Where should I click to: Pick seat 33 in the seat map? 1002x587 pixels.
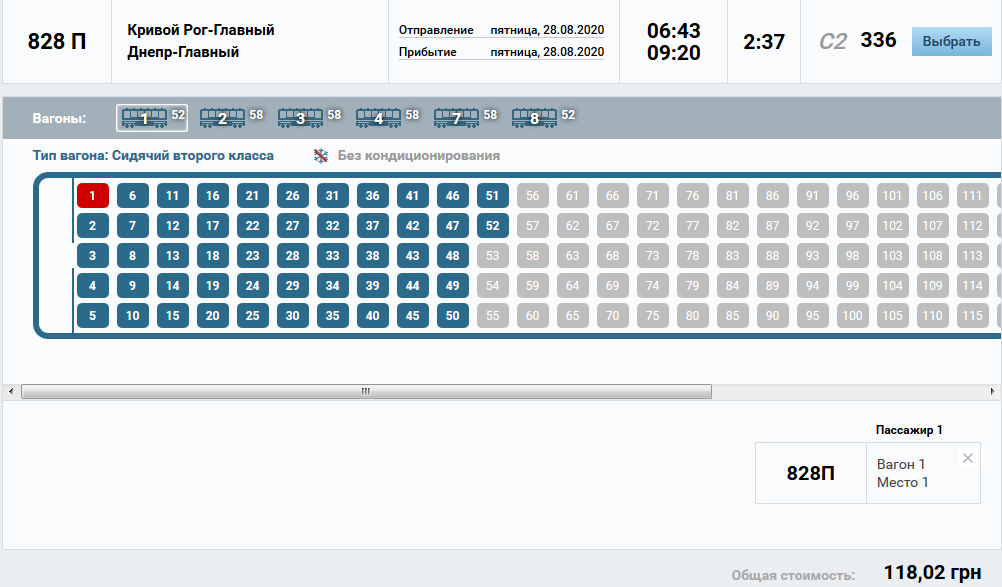pos(333,256)
